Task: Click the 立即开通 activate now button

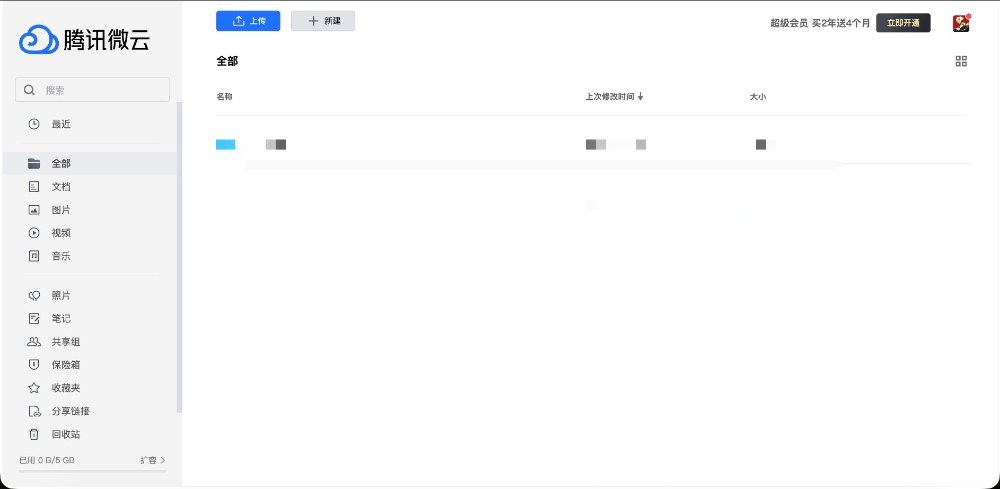Action: [x=903, y=23]
